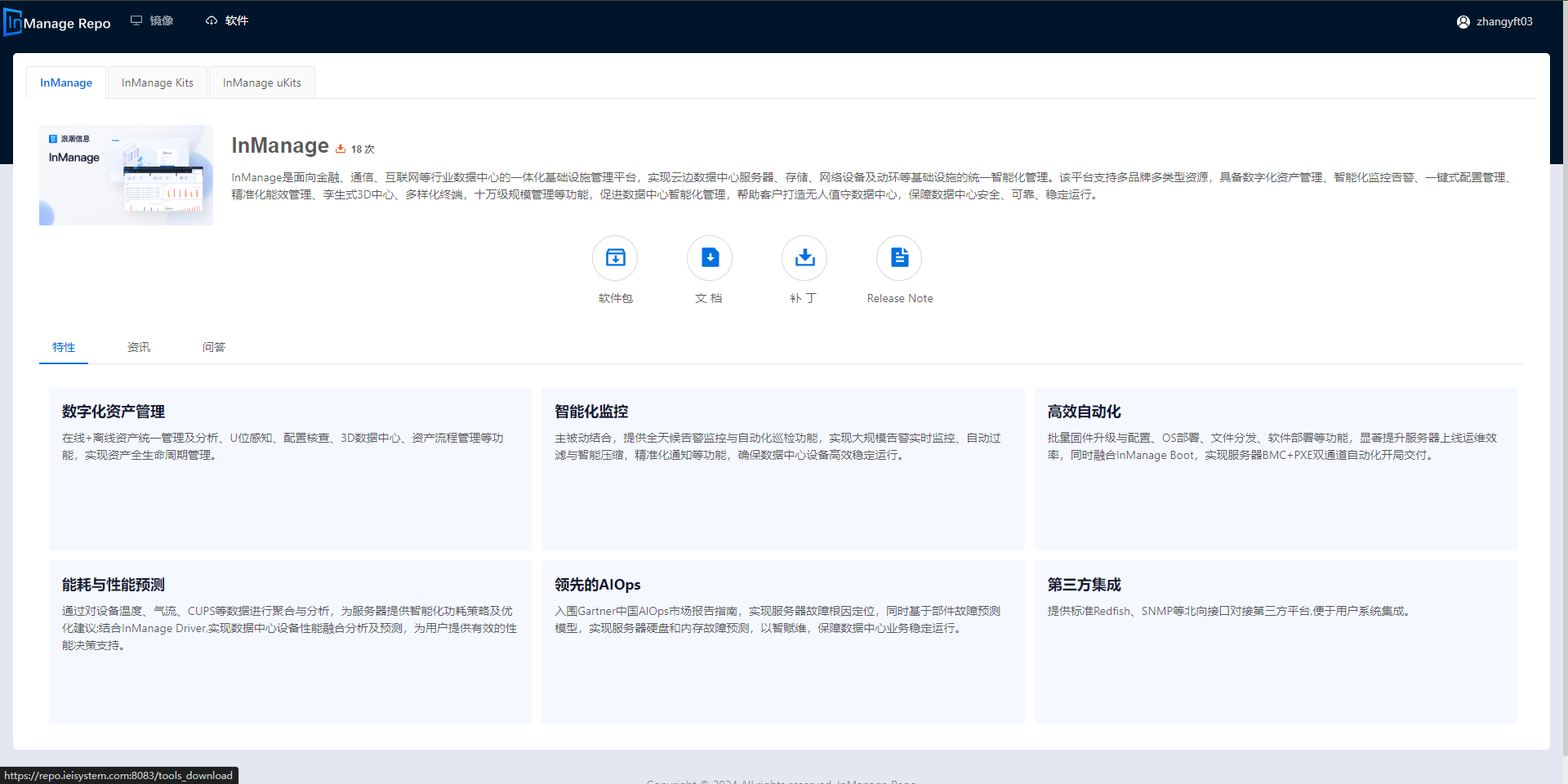Switch to the InManage uKits tab

(x=261, y=82)
